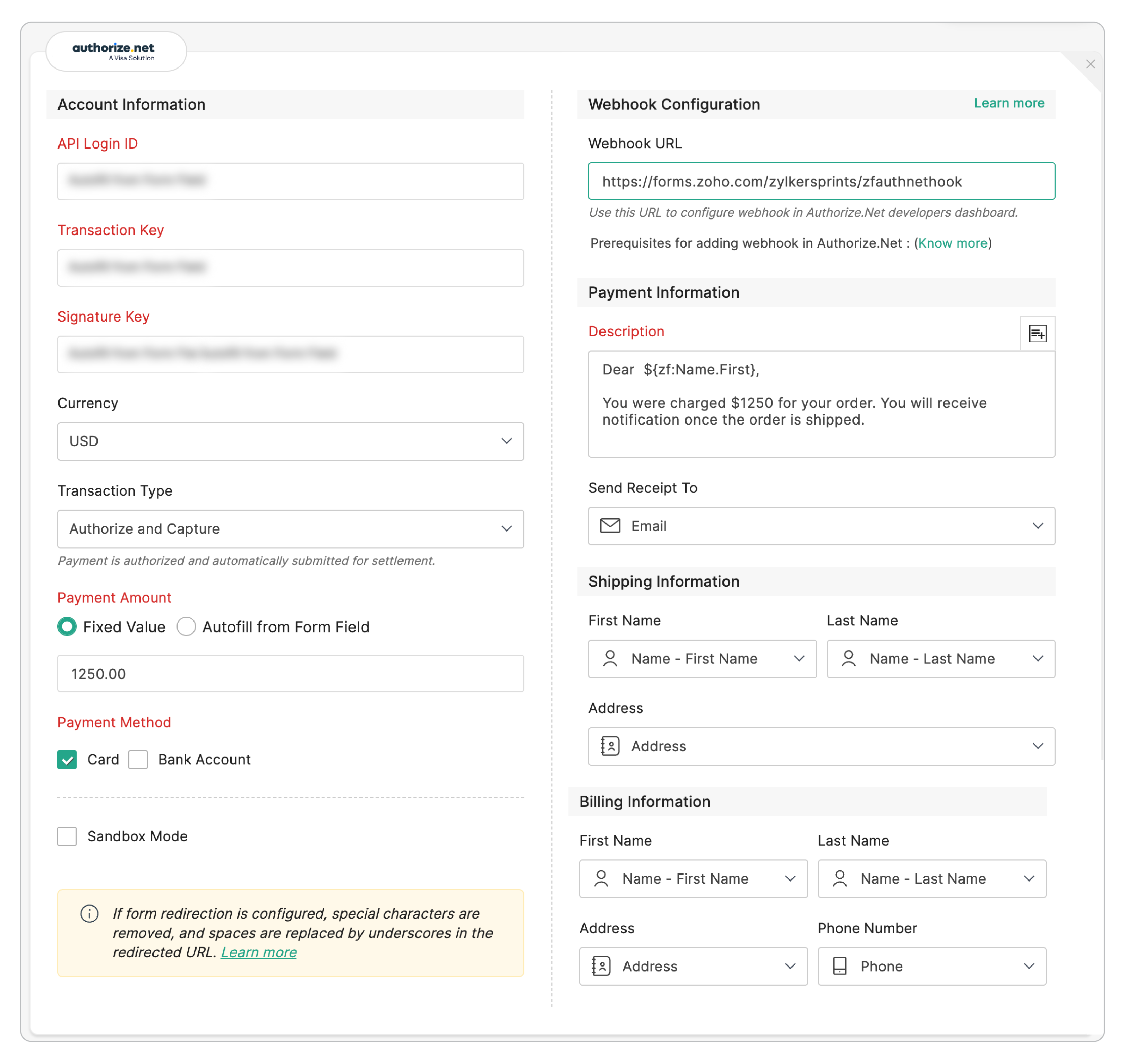The image size is (1125, 1064).
Task: Click the envelope icon in Send Receipt To
Action: click(x=609, y=525)
